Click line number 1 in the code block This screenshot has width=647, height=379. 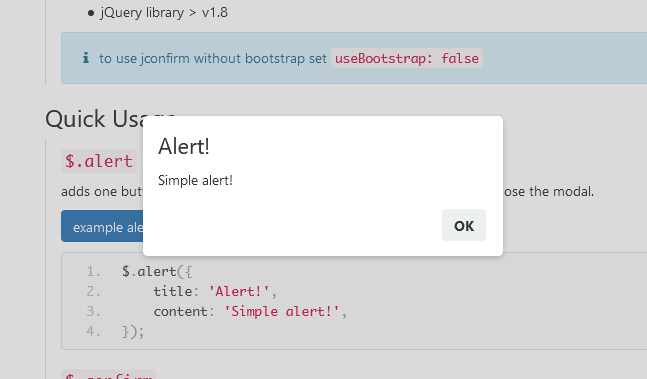[93, 271]
